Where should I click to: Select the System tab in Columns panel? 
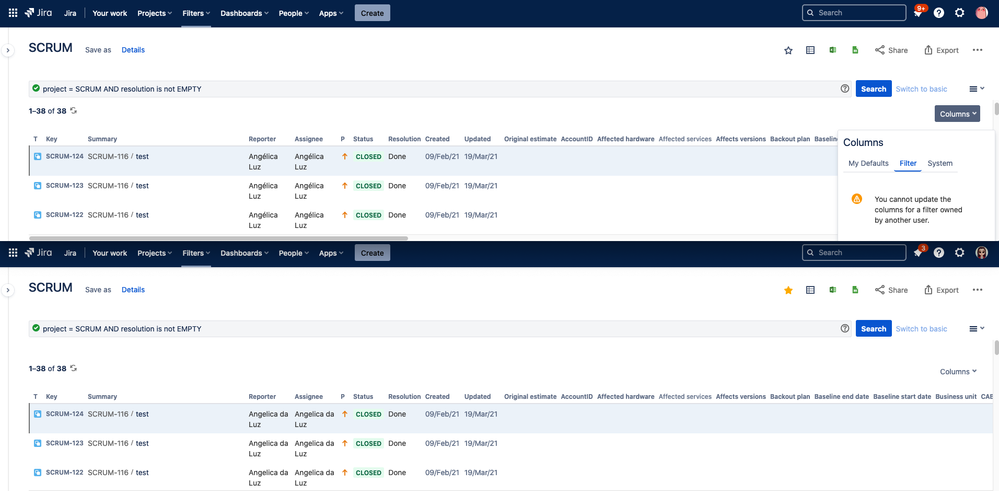pos(940,163)
